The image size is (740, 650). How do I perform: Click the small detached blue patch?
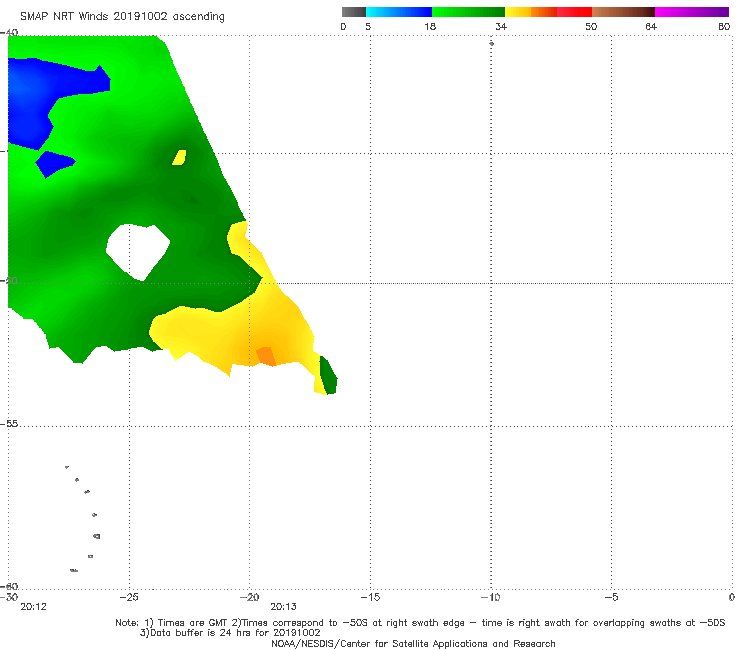[x=54, y=163]
